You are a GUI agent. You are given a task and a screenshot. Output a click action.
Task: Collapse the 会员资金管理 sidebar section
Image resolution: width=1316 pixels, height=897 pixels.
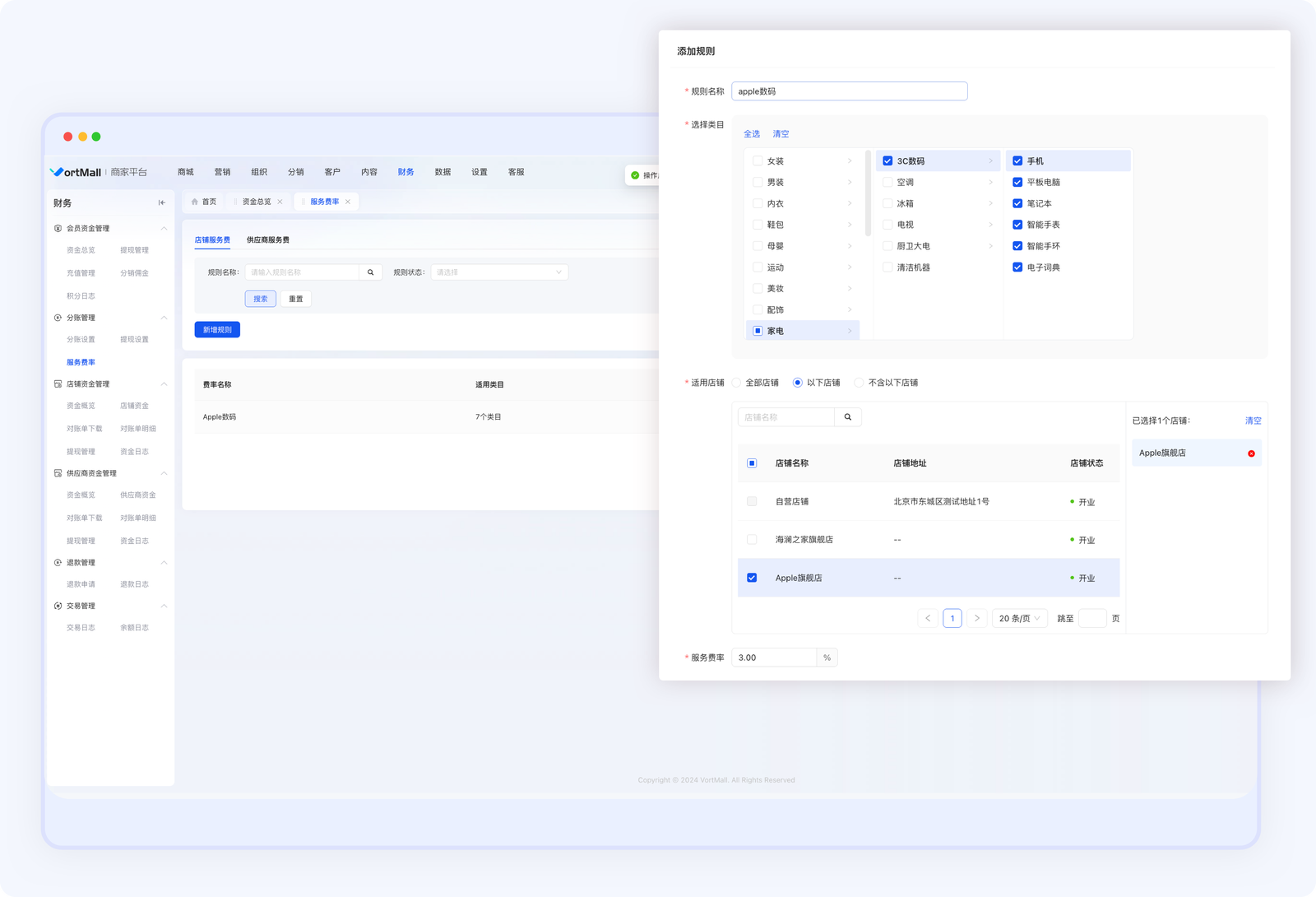[x=164, y=228]
